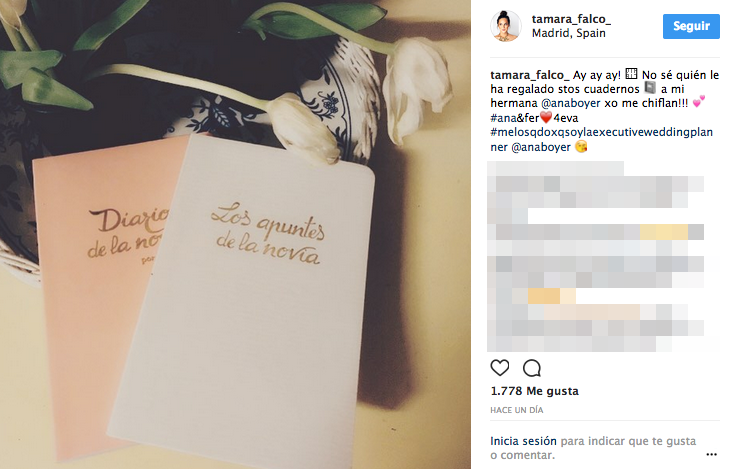Viewport: 735px width, 469px height.
Task: Click the kissing face emoji ending the caption
Action: (x=581, y=147)
